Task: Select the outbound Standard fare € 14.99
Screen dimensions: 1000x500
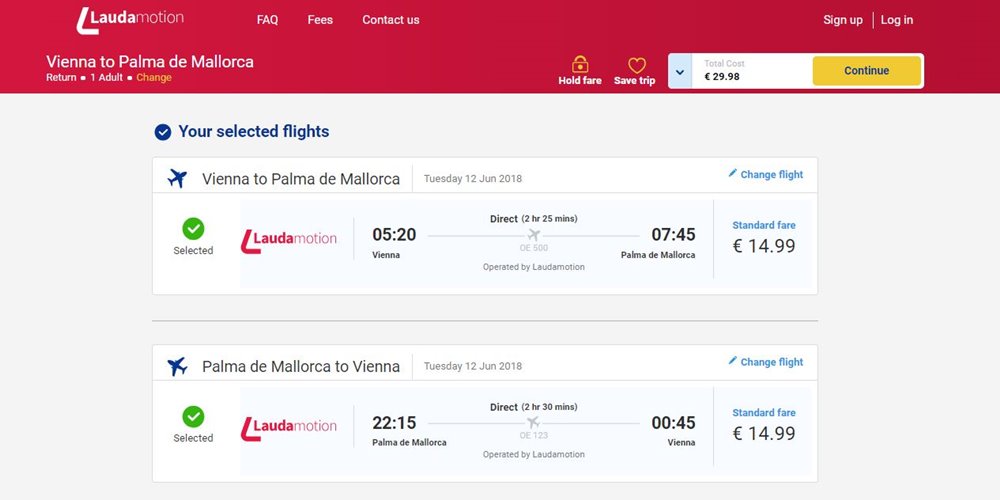Action: click(763, 239)
